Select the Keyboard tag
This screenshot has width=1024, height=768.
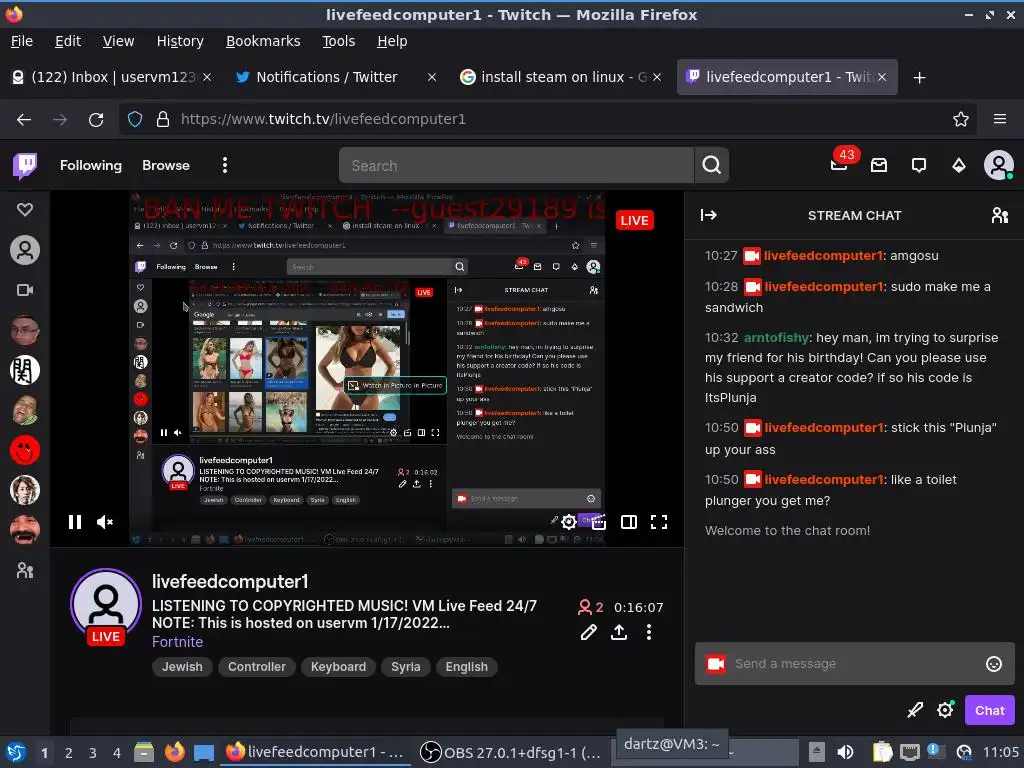click(x=338, y=667)
